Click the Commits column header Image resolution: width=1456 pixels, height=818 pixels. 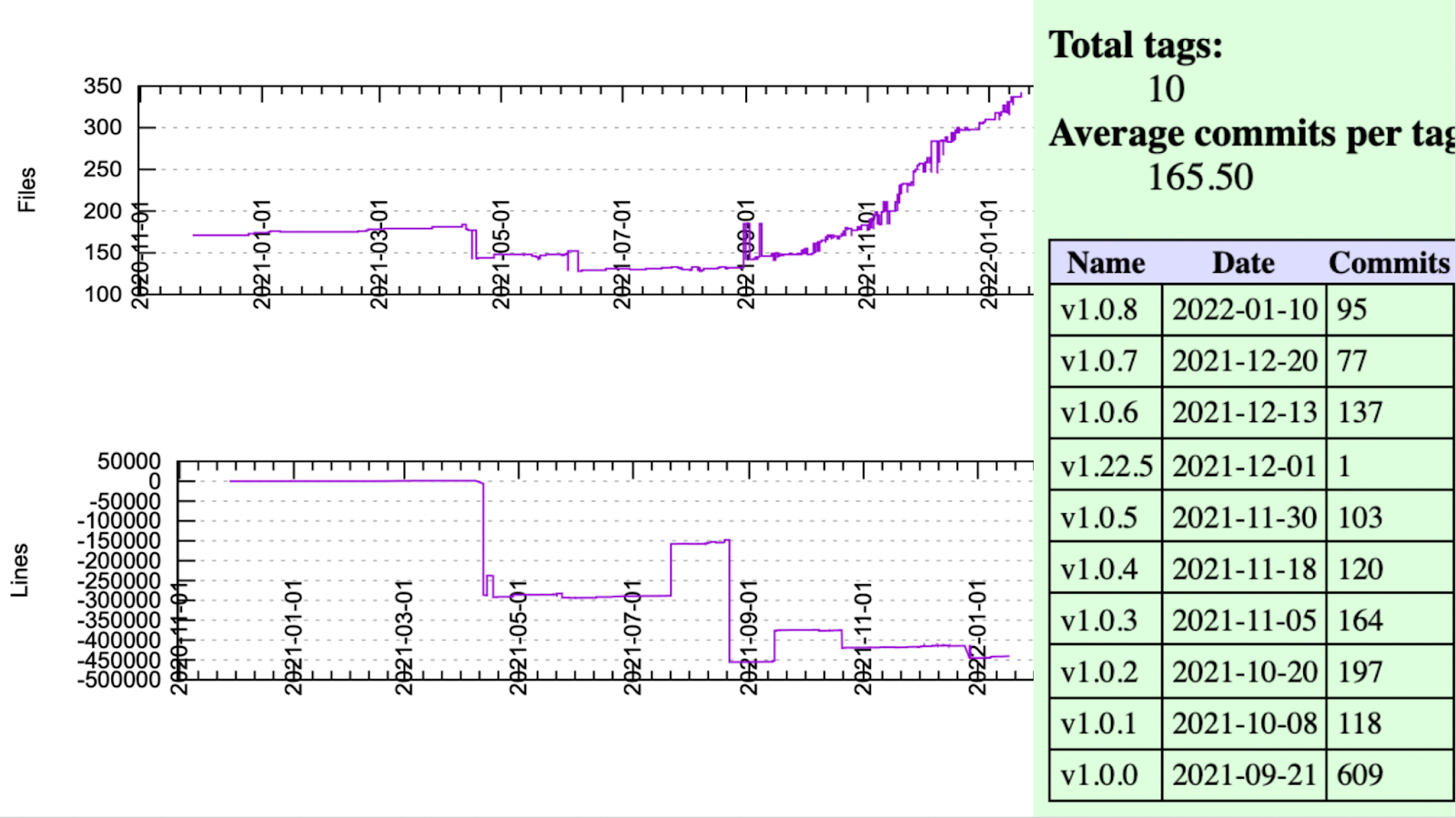(x=1390, y=263)
